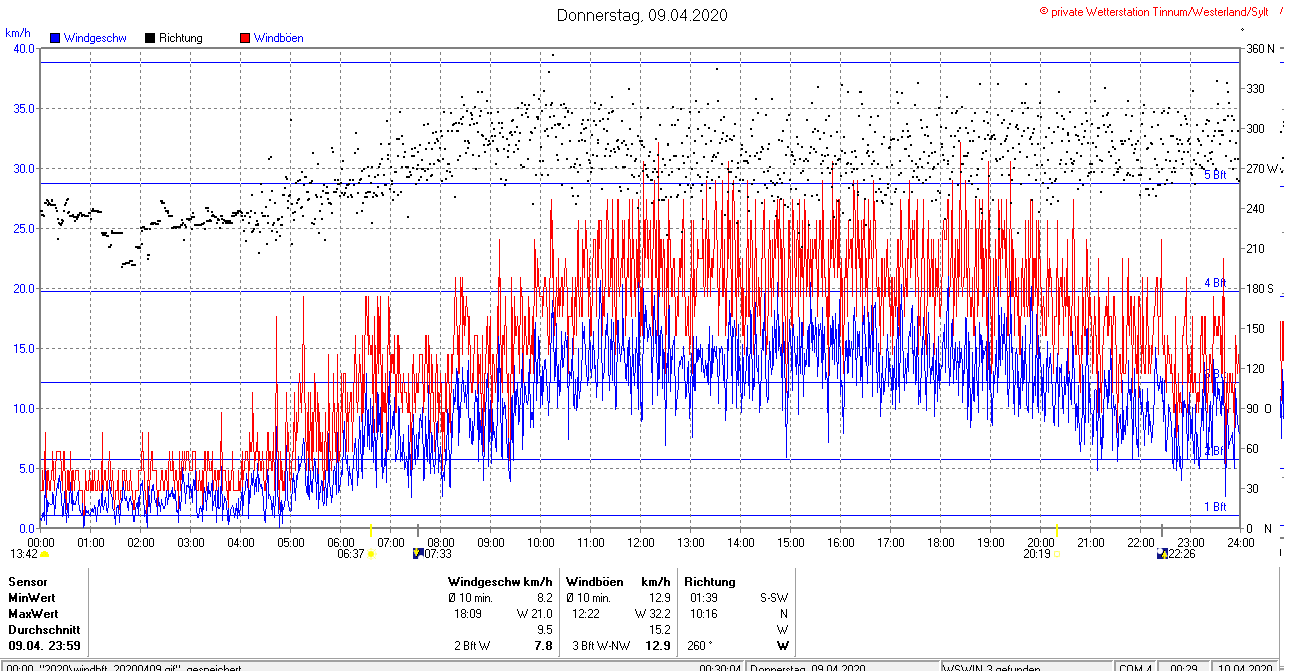This screenshot has width=1310, height=671.
Task: Click the Windböen km/h column header
Action: (x=617, y=581)
